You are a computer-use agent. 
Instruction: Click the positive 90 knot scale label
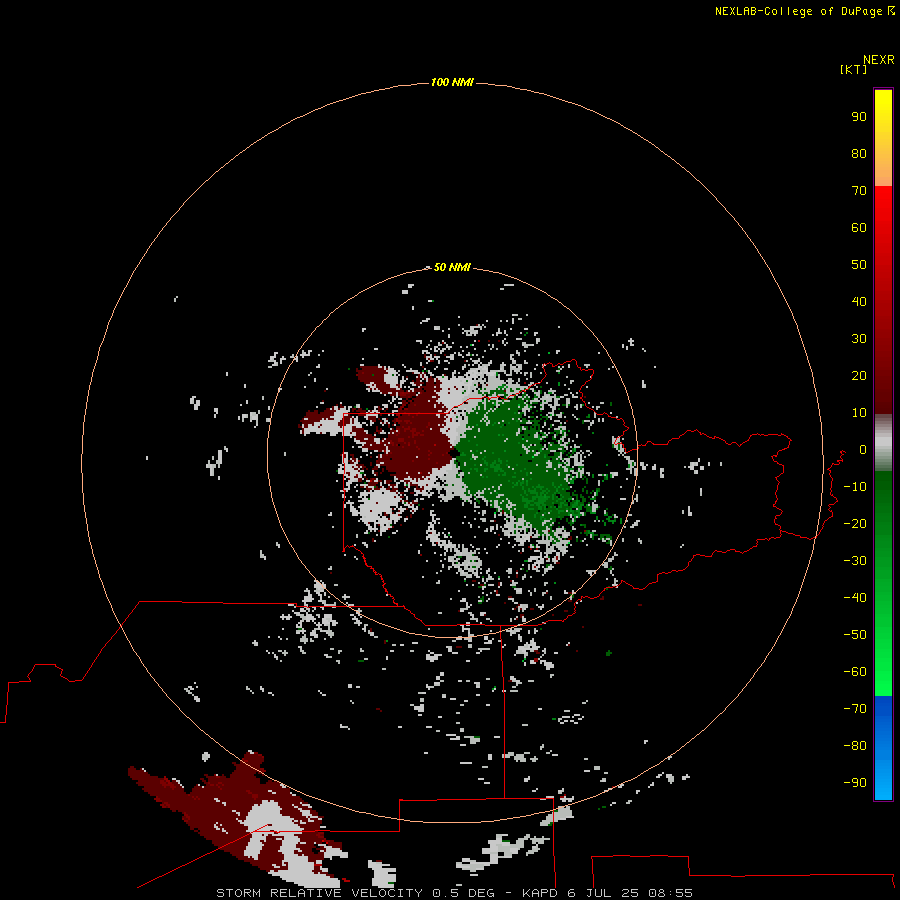[859, 117]
